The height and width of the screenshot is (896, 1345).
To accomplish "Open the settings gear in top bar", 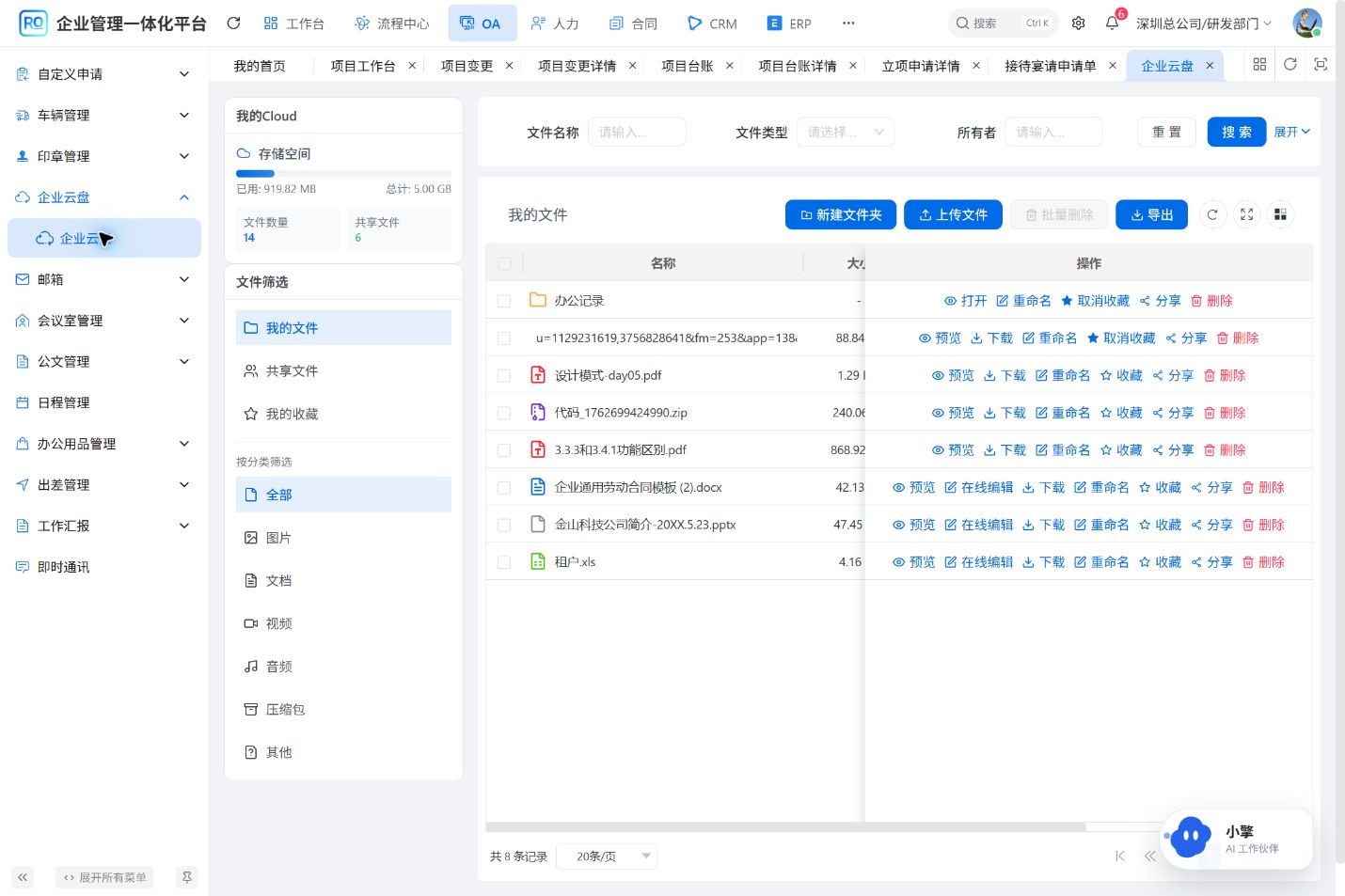I will click(1079, 23).
